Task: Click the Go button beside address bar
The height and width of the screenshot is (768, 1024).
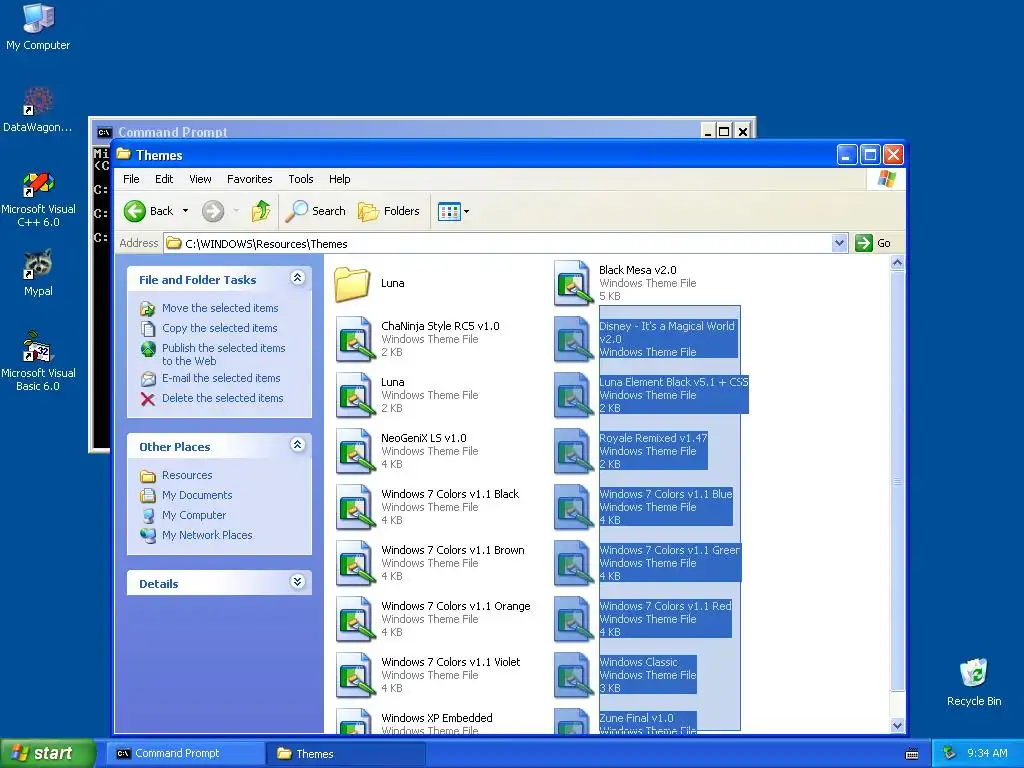Action: tap(873, 243)
